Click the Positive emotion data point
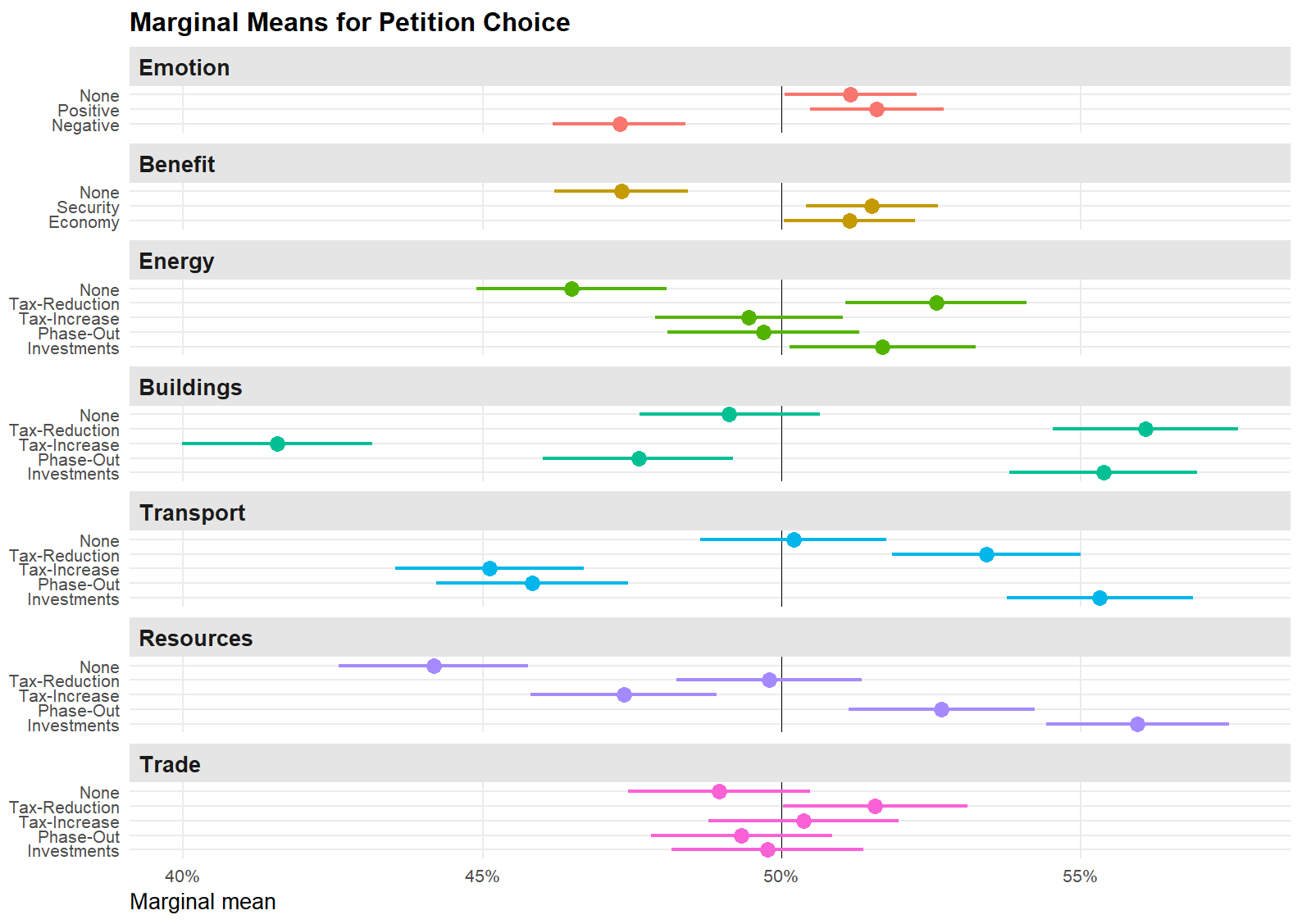The image size is (1302, 924). click(876, 109)
